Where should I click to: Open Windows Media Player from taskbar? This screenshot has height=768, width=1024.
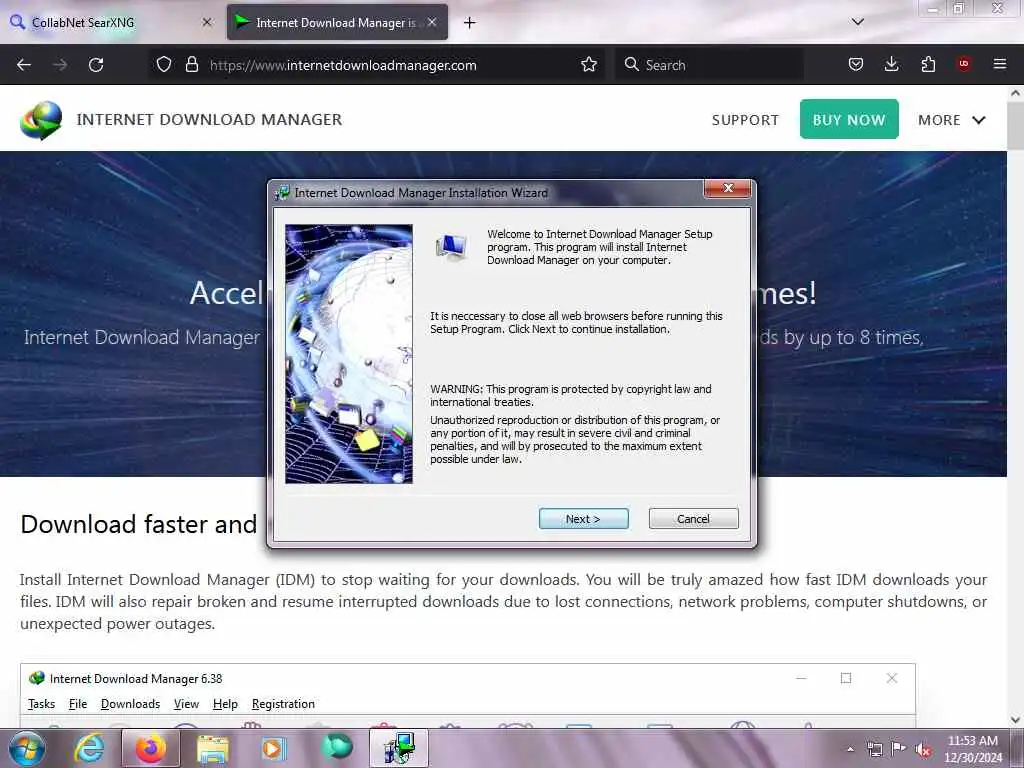tap(273, 748)
